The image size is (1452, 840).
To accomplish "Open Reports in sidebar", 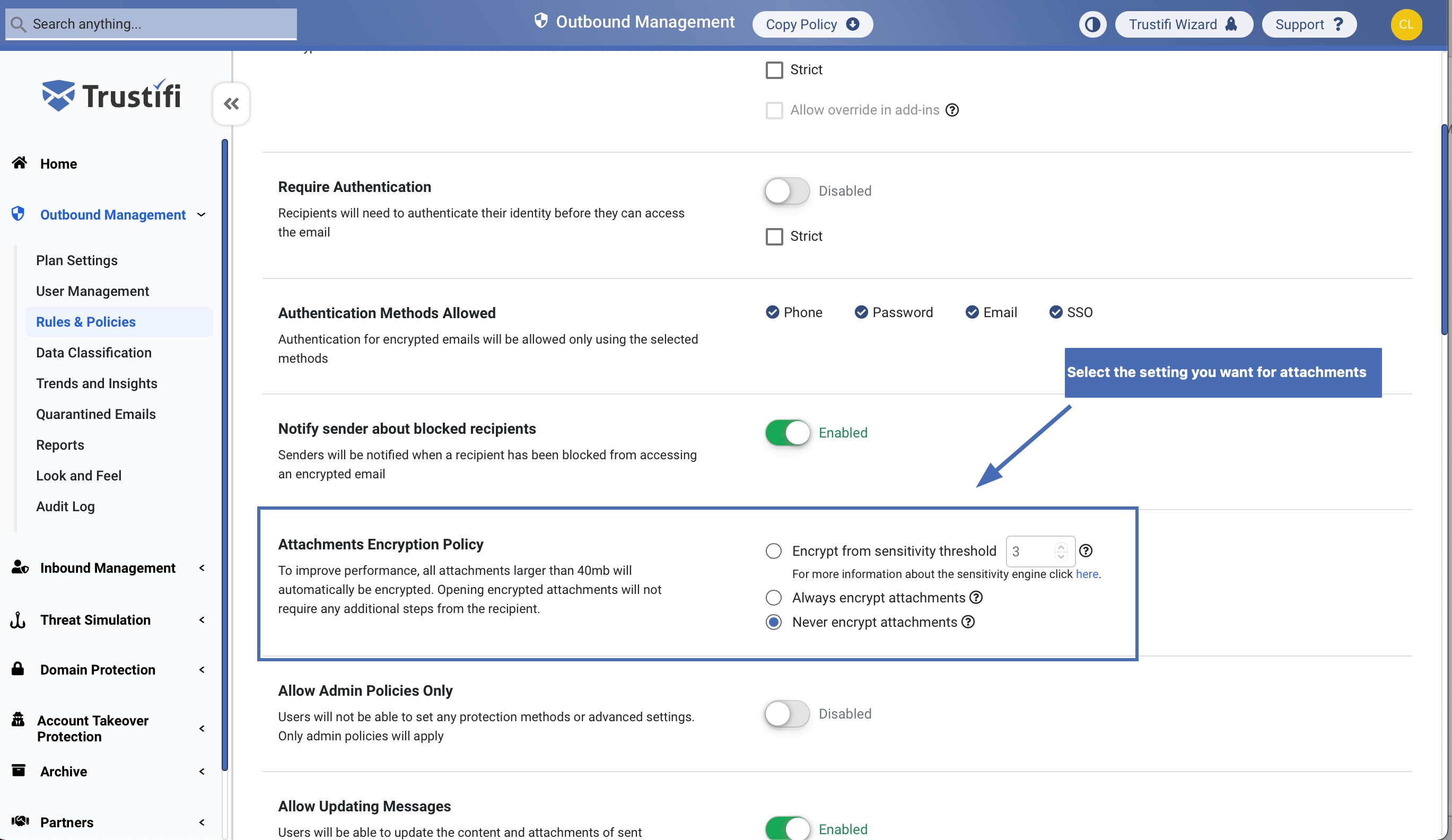I will (x=60, y=445).
